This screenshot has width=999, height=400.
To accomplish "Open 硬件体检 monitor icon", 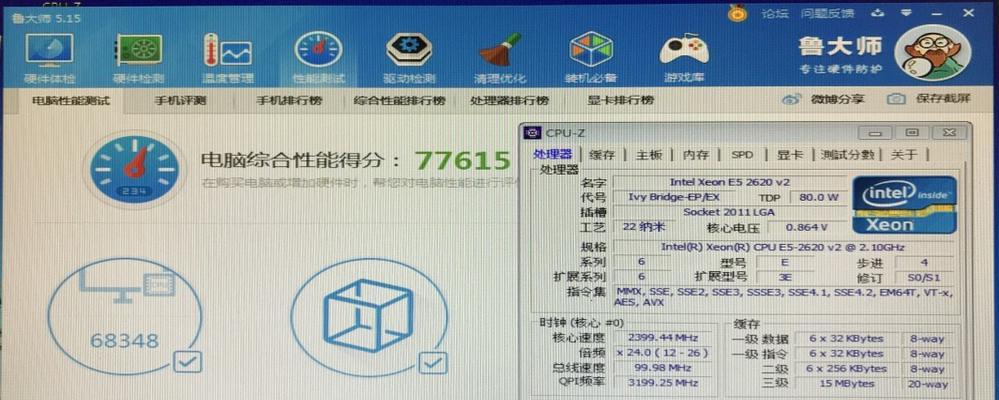I will (x=49, y=52).
